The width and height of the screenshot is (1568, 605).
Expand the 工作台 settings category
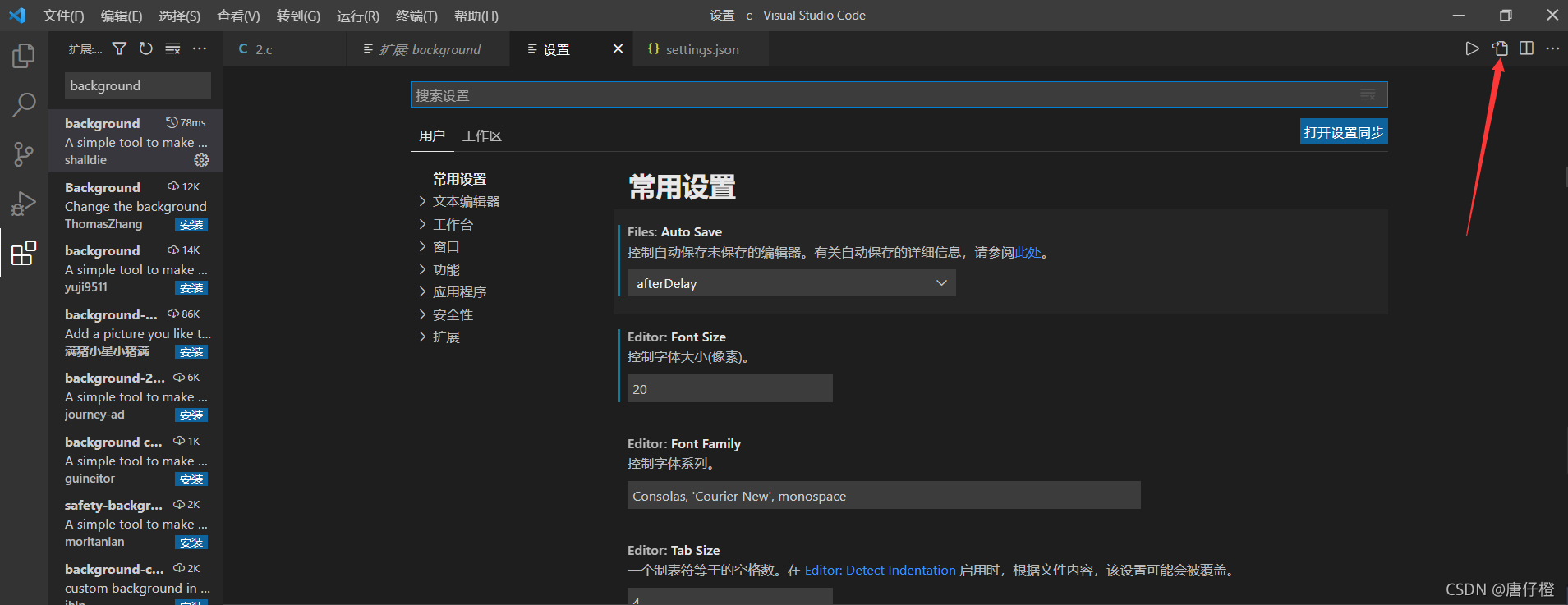[x=446, y=224]
